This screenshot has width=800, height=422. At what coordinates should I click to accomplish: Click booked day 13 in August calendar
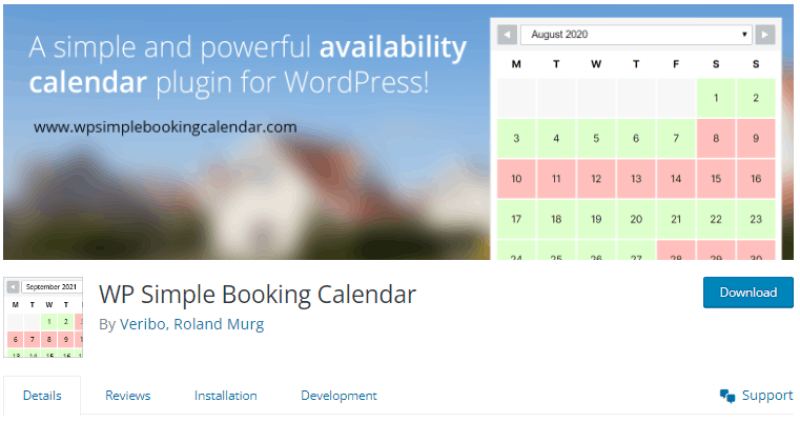pyautogui.click(x=636, y=179)
